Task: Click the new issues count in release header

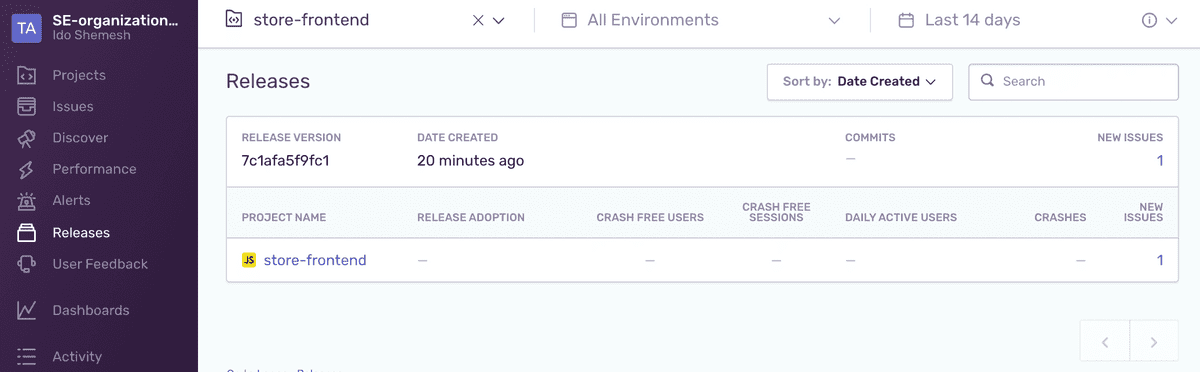Action: (1160, 160)
